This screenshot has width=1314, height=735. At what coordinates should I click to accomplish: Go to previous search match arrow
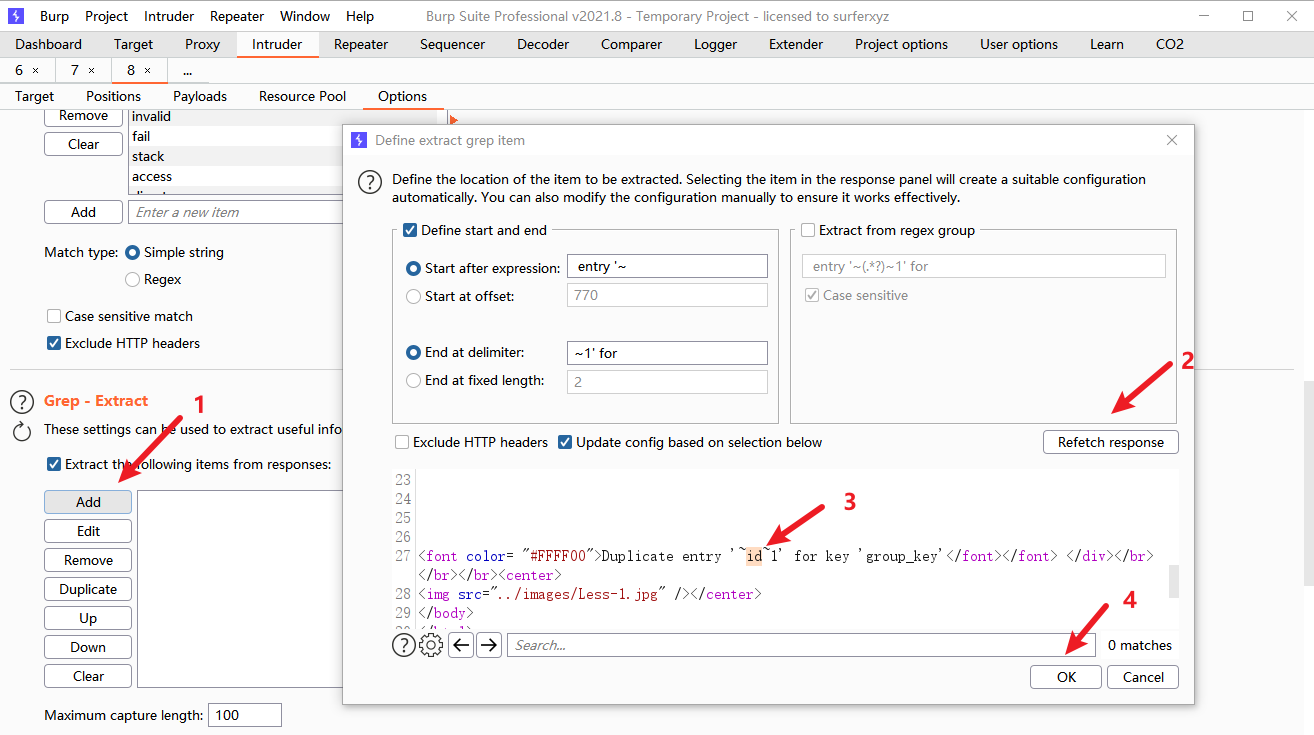coord(461,645)
